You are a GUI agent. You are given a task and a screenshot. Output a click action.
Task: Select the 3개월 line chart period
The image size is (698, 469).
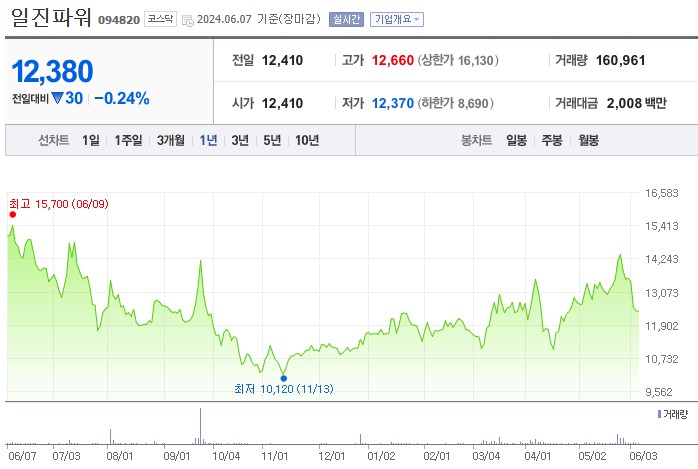(x=170, y=140)
